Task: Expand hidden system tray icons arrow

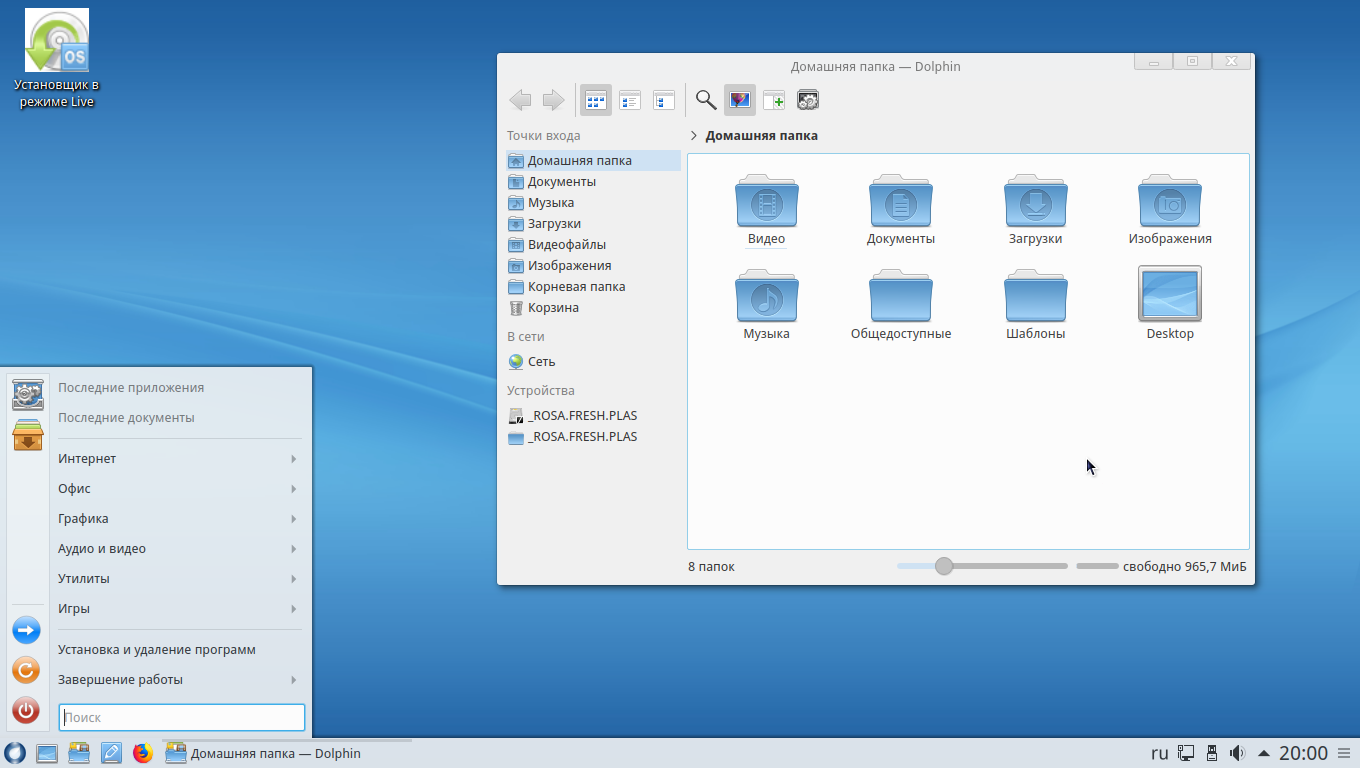Action: [x=1264, y=753]
